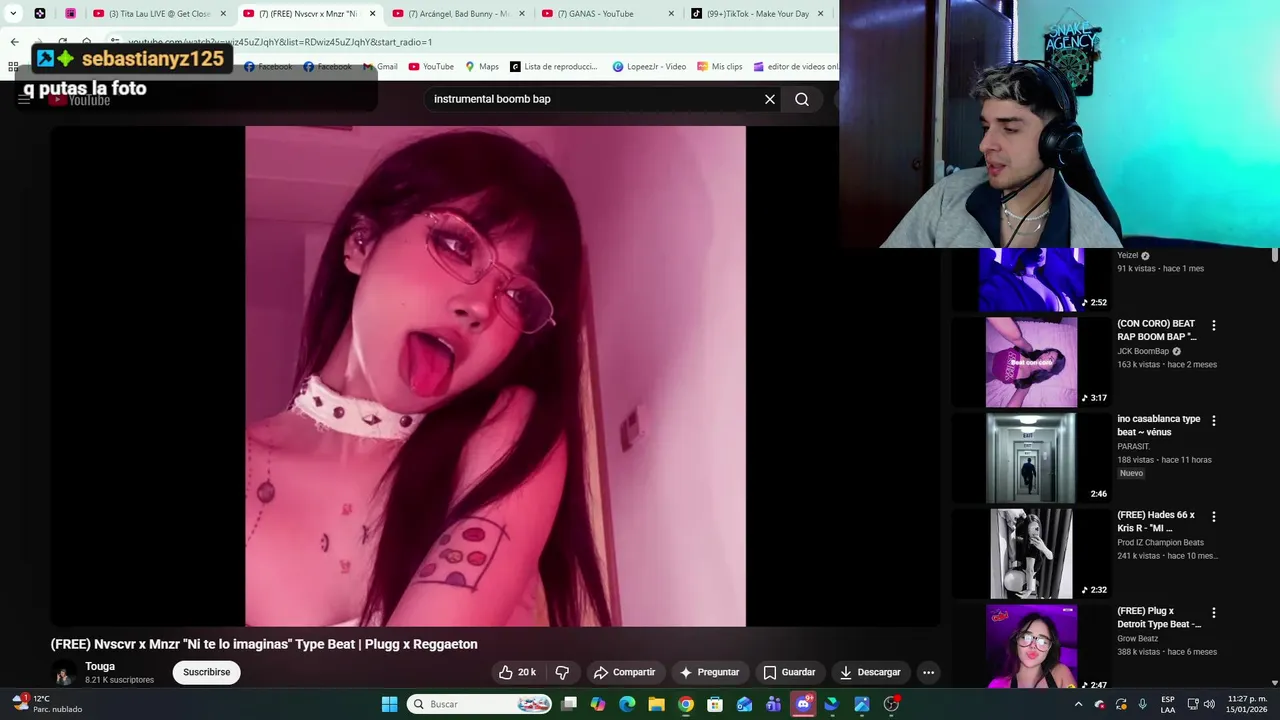Viewport: 1280px width, 720px height.
Task: Close the GANAS - YouTube tab
Action: (x=671, y=14)
